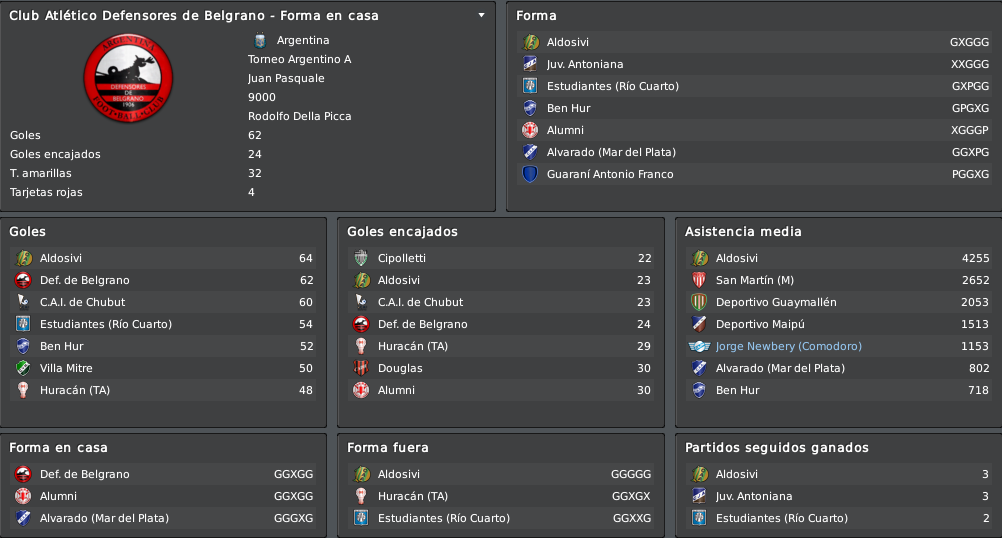
Task: Select Ben Hur row in Forma panel
Action: pos(754,108)
